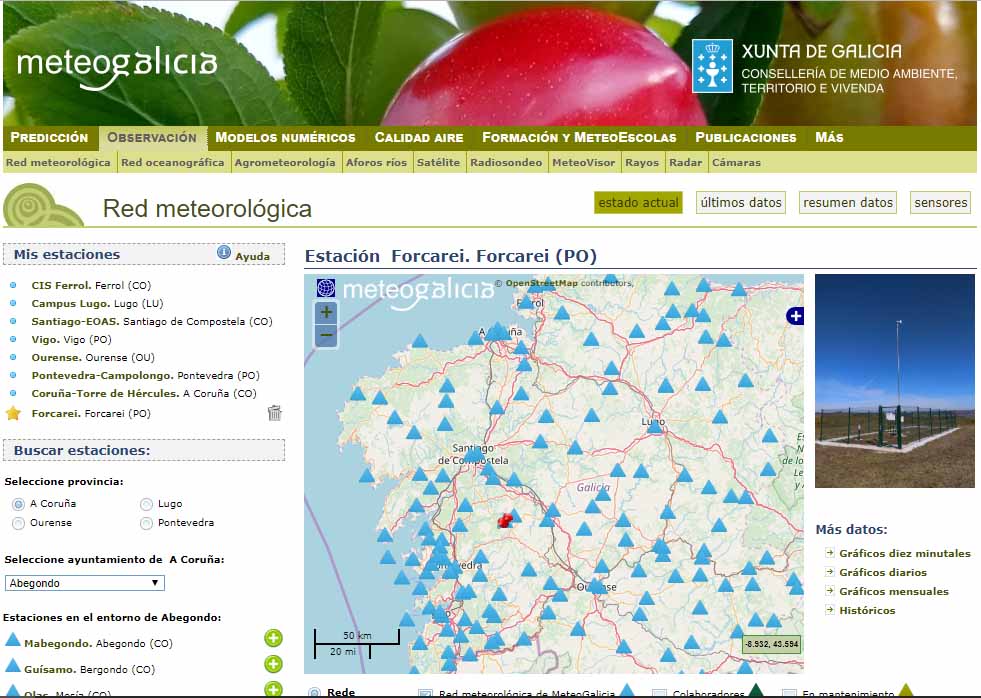981x698 pixels.
Task: Open the Abegondo municipality dropdown
Action: click(x=84, y=583)
